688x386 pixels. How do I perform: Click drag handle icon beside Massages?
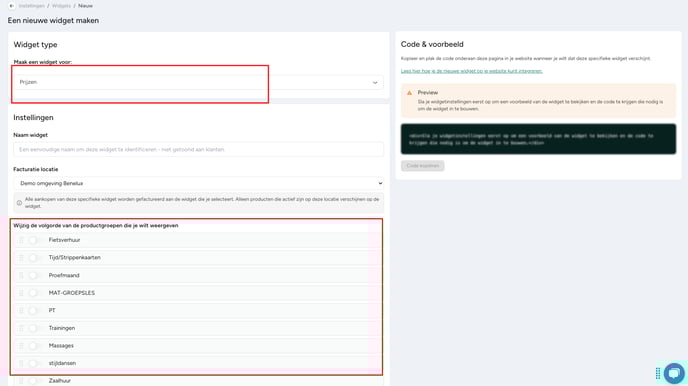pos(21,346)
